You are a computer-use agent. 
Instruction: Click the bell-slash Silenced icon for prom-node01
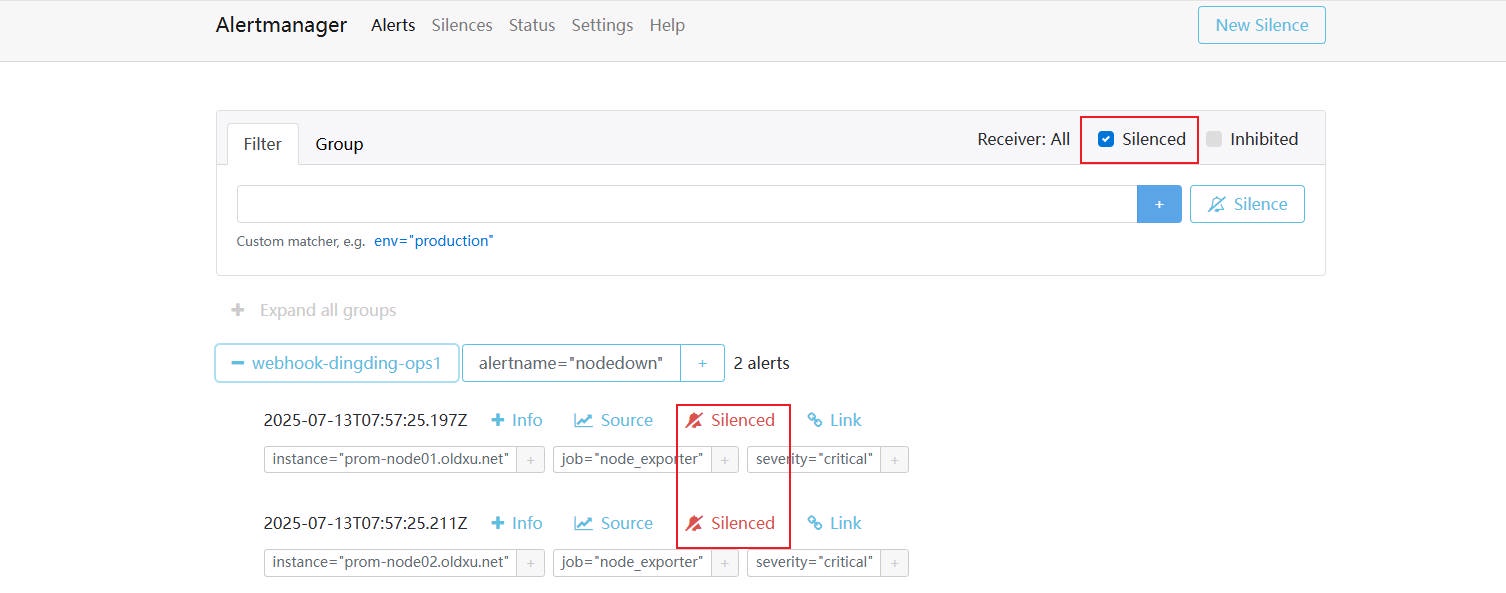point(694,421)
